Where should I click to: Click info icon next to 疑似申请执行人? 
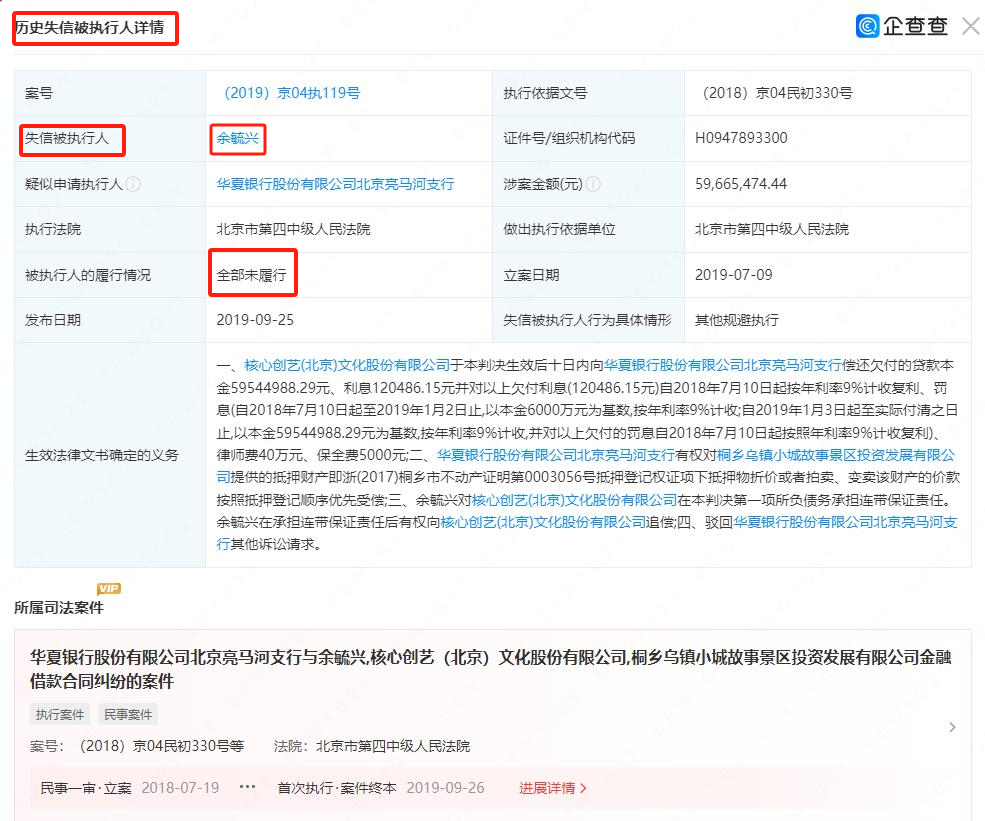[x=133, y=184]
